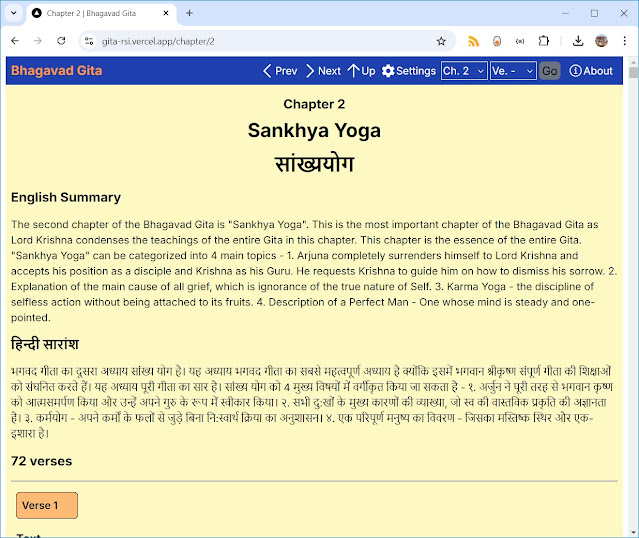
Task: Open the Chrome profile avatar
Action: point(601,41)
